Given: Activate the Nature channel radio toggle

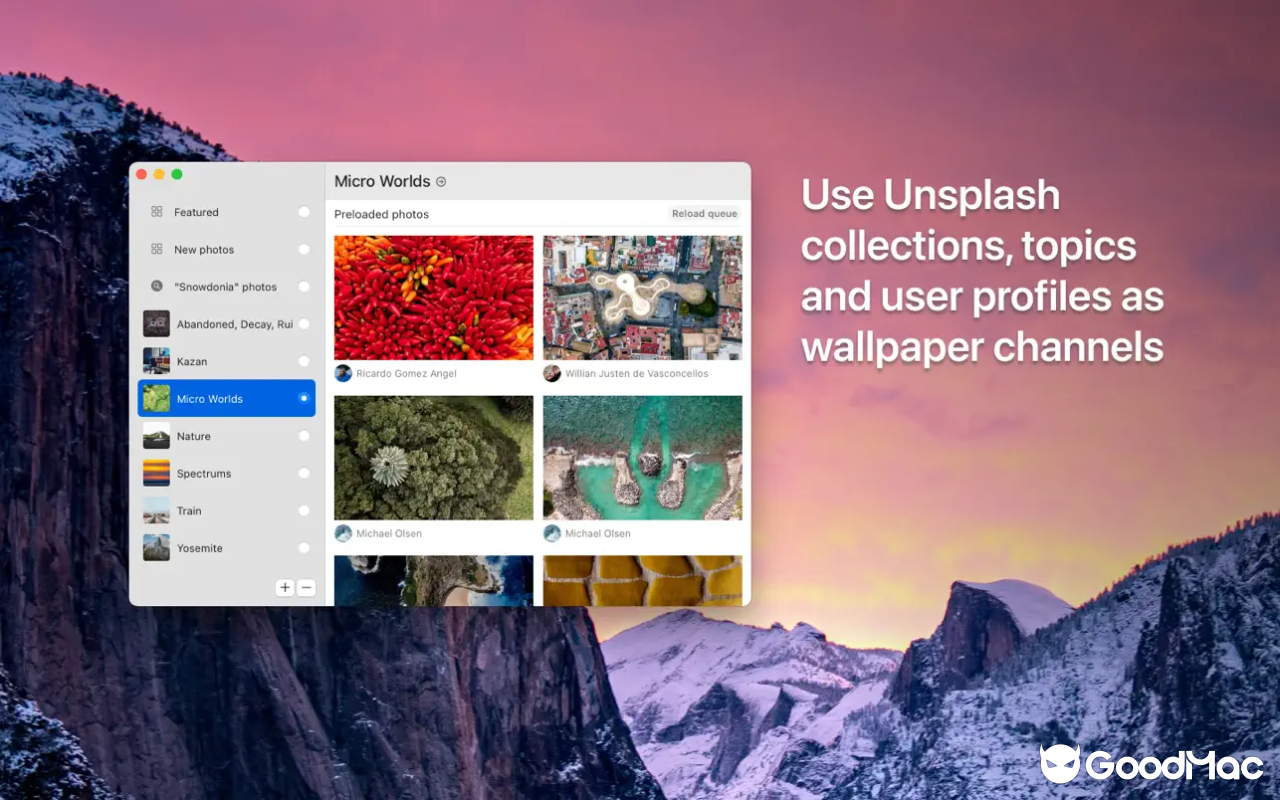Looking at the screenshot, I should [x=303, y=436].
